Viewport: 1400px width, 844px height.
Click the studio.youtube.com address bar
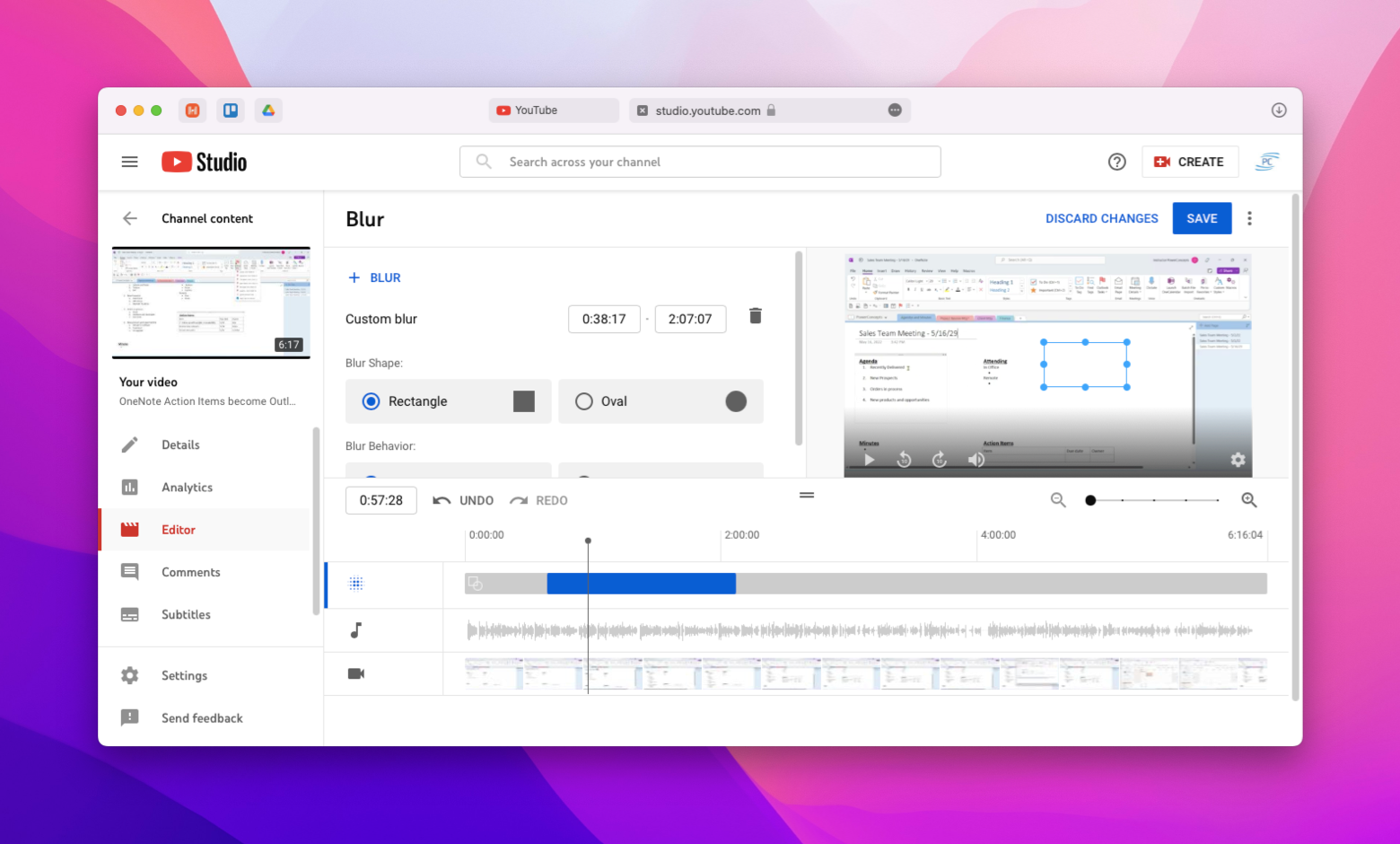click(x=770, y=110)
